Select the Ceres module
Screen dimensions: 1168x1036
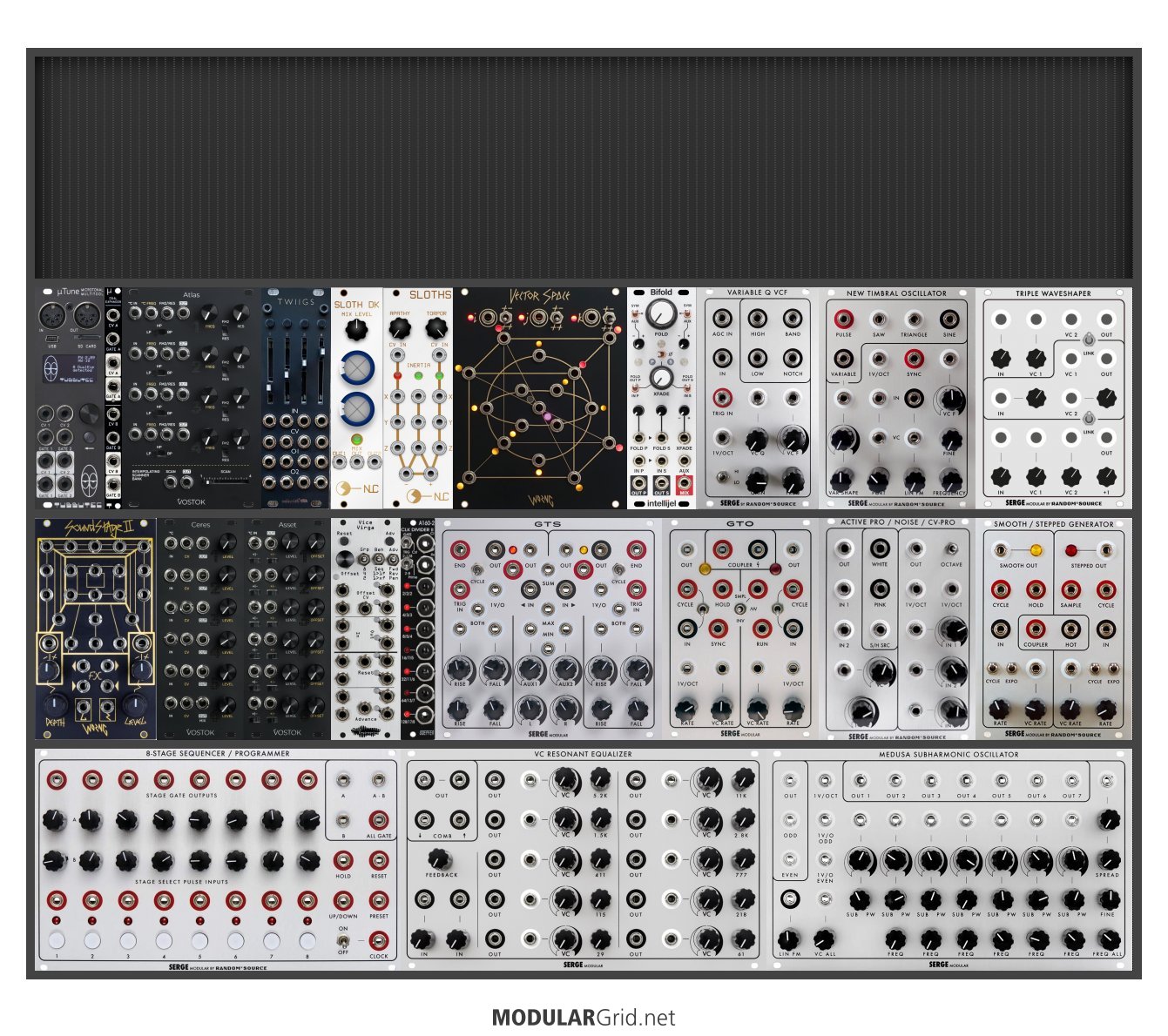200,629
